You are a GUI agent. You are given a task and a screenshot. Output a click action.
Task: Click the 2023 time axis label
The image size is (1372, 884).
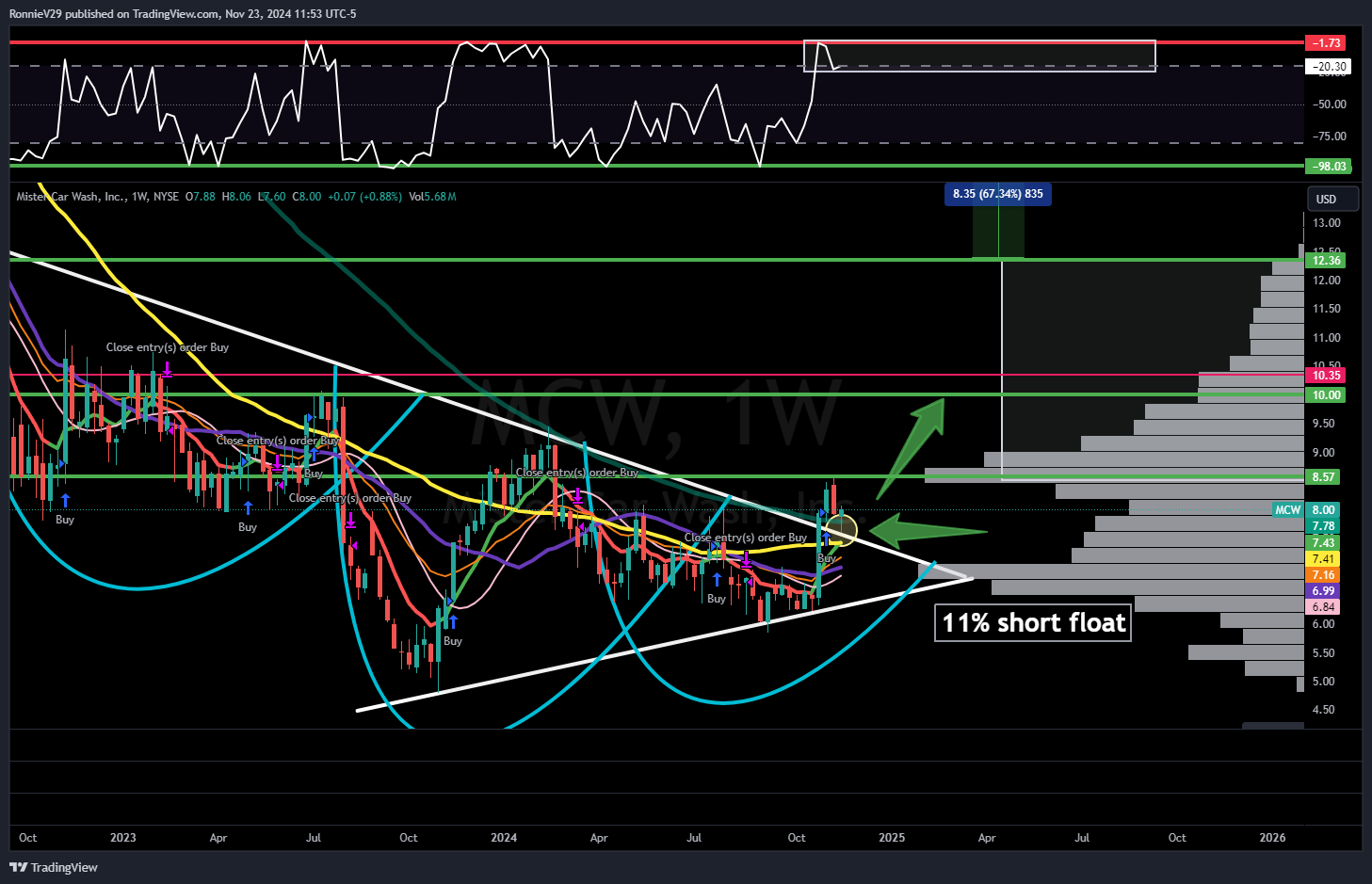(123, 838)
